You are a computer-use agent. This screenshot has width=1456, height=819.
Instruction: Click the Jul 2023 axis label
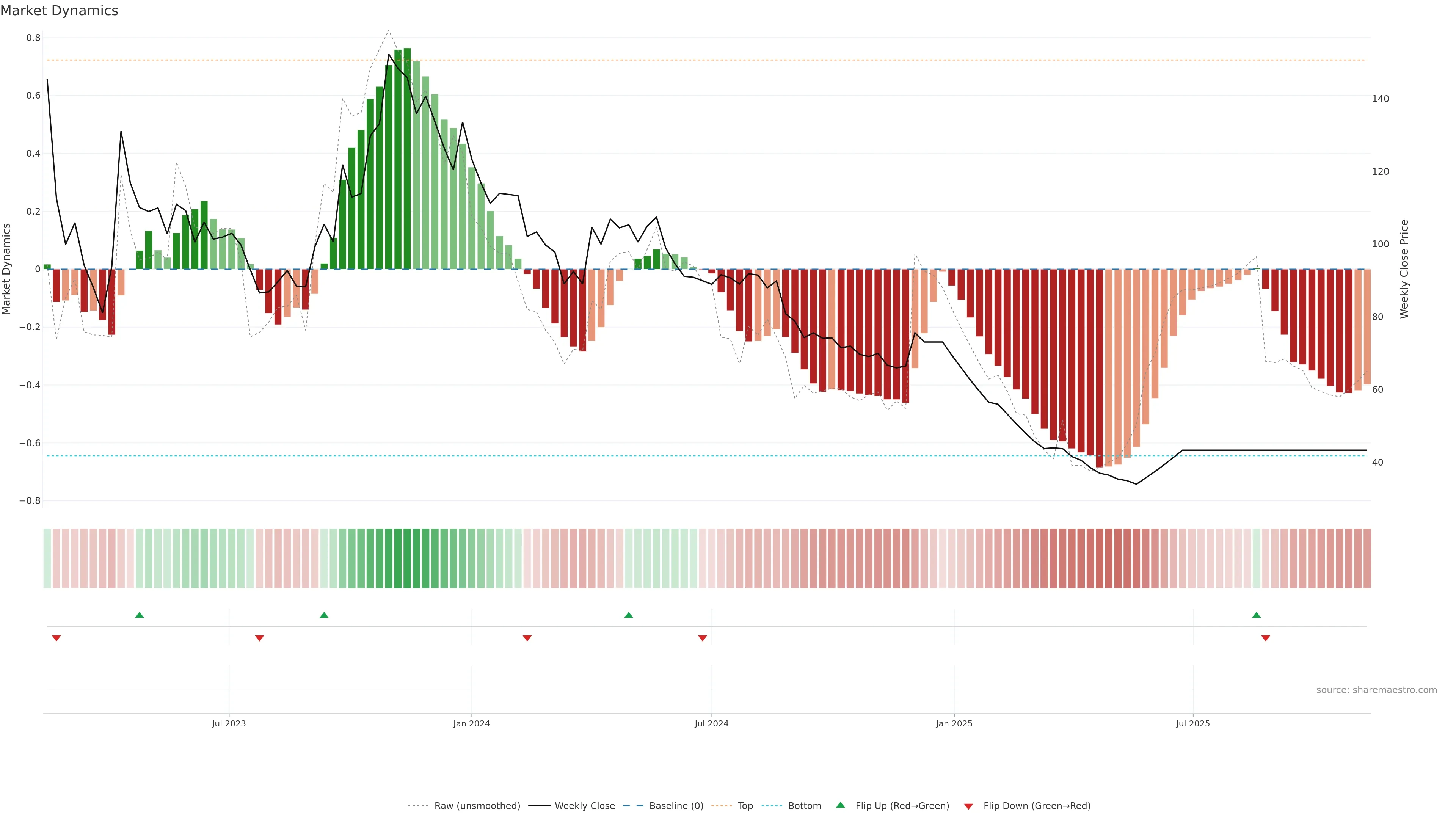229,723
